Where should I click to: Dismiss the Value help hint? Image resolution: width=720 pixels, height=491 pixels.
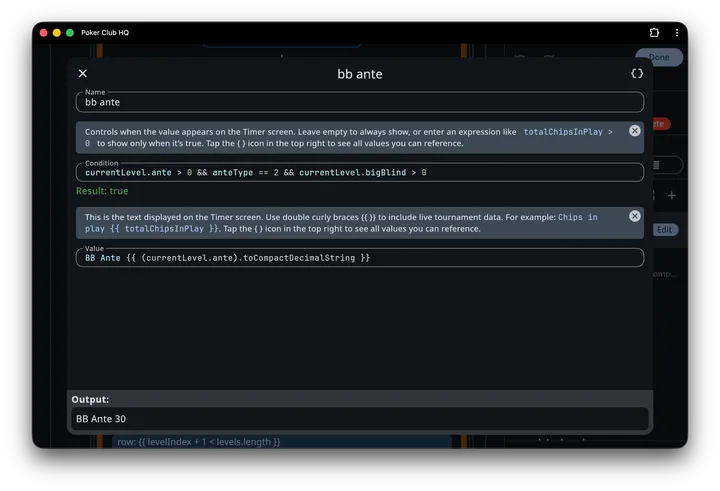coord(635,216)
